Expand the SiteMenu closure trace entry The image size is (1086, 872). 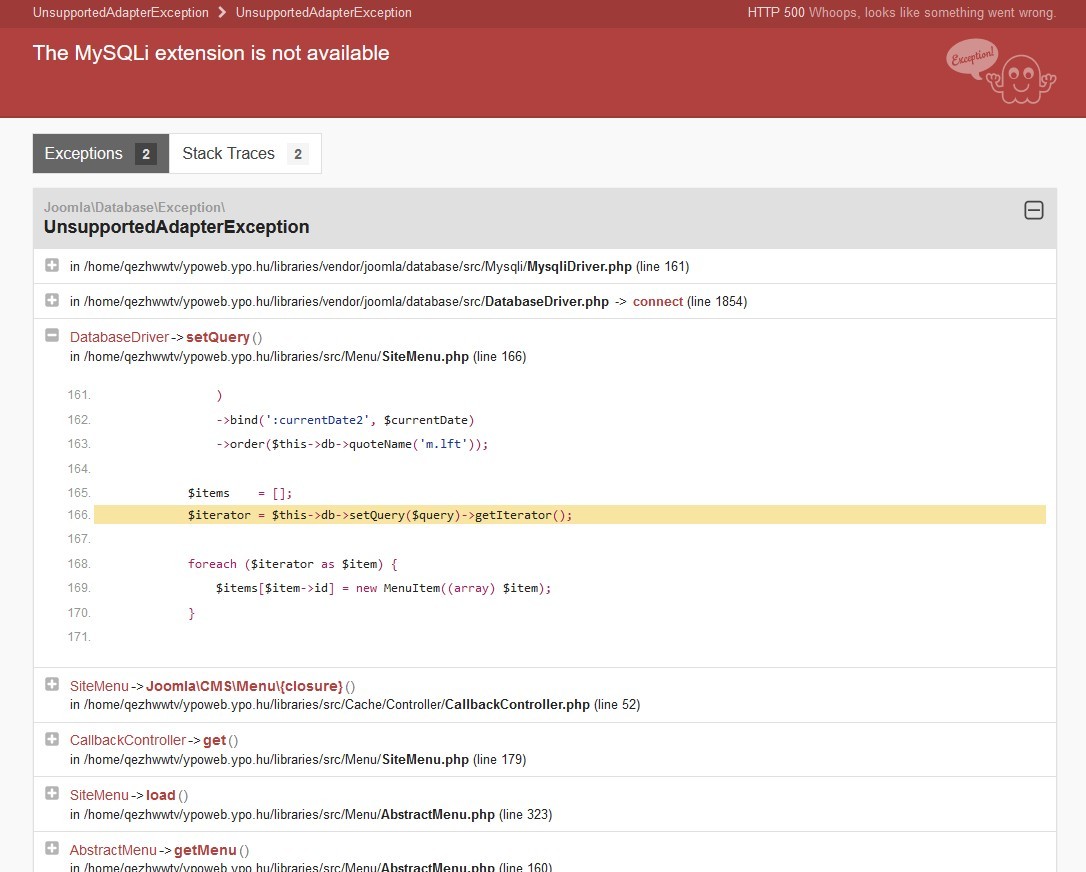click(x=52, y=684)
